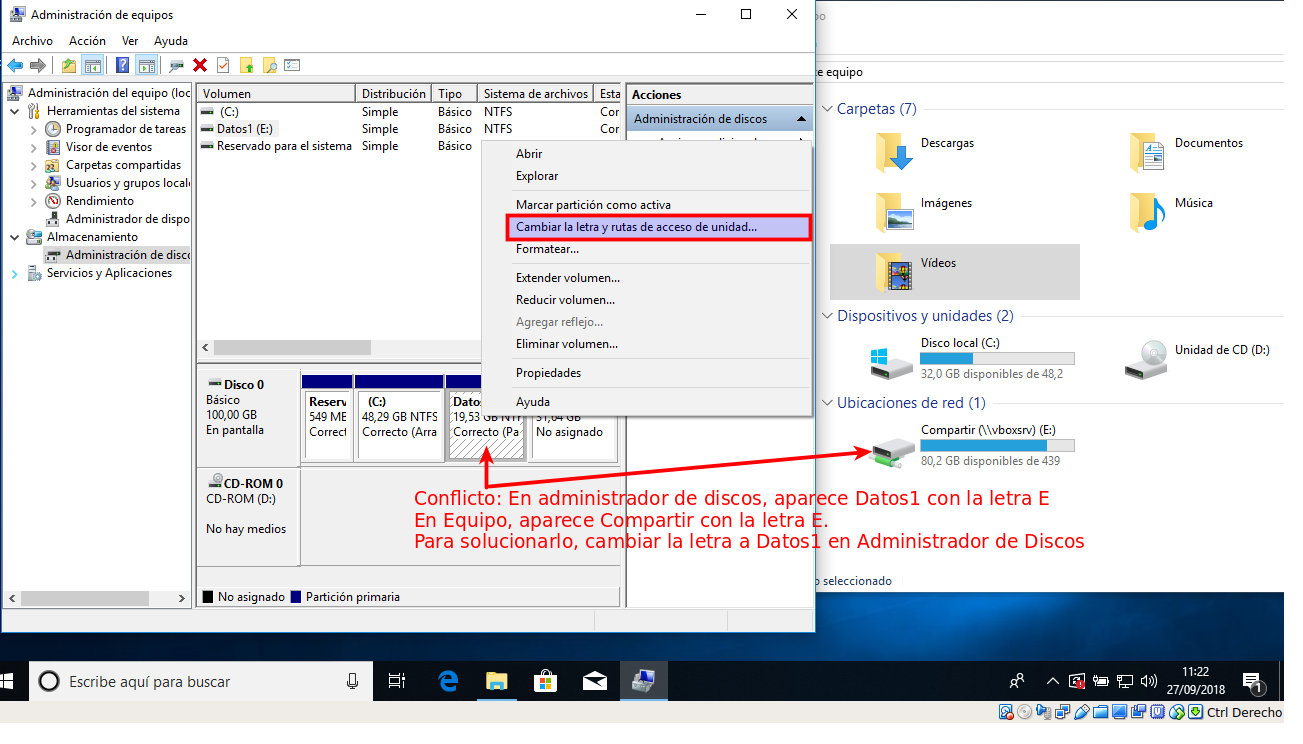Click the checkmark page toolbar icon
Screen dimensions: 1303x744
[222, 65]
